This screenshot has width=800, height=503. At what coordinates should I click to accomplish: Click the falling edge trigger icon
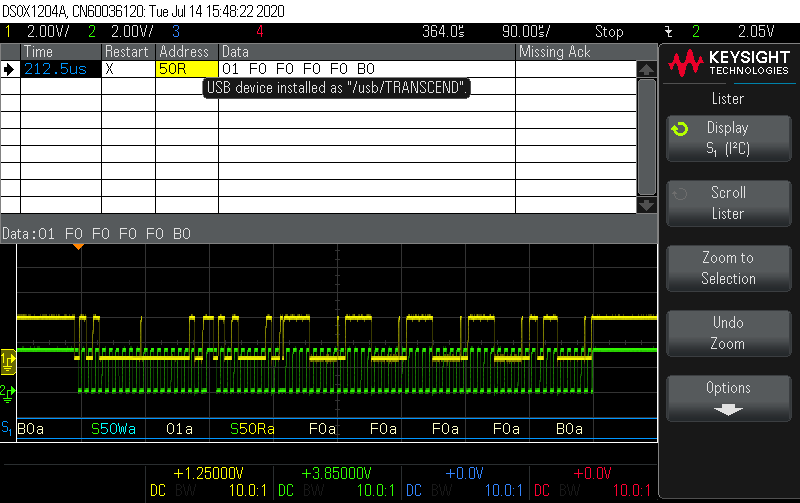pyautogui.click(x=668, y=32)
